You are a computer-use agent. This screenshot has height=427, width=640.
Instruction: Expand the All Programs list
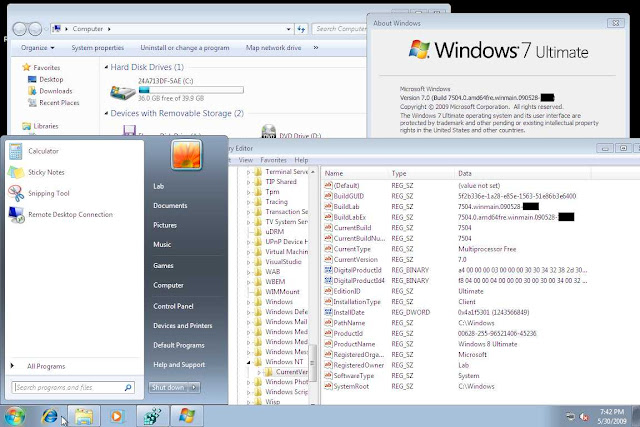[48, 366]
